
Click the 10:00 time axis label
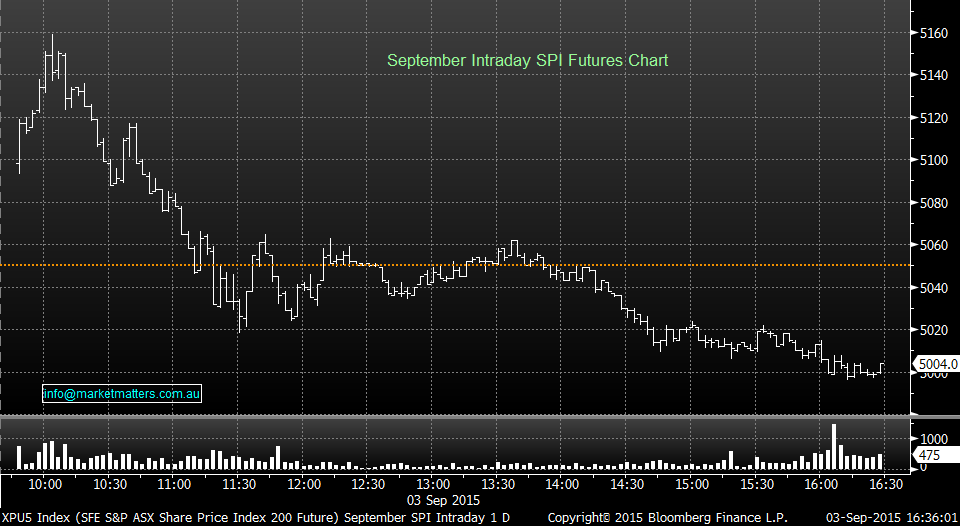(45, 484)
